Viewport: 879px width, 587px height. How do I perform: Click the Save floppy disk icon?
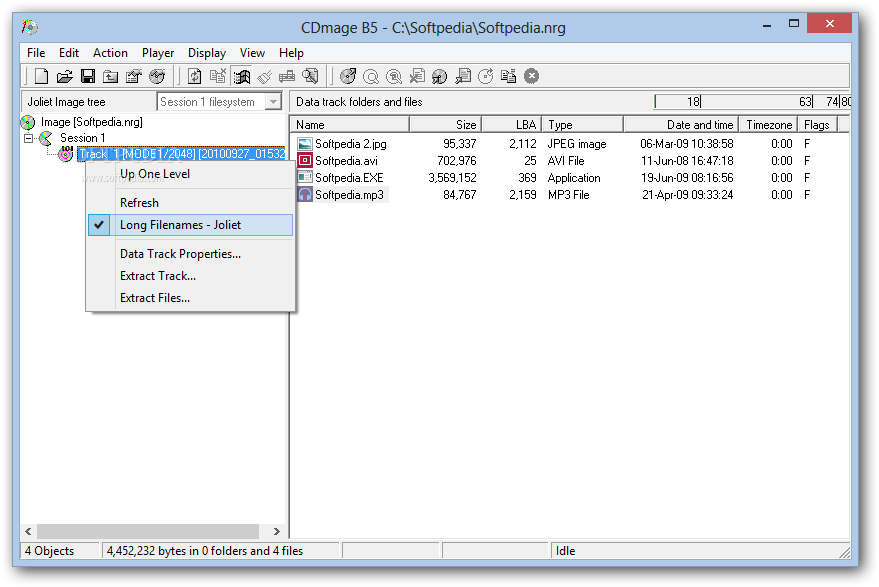[x=87, y=76]
